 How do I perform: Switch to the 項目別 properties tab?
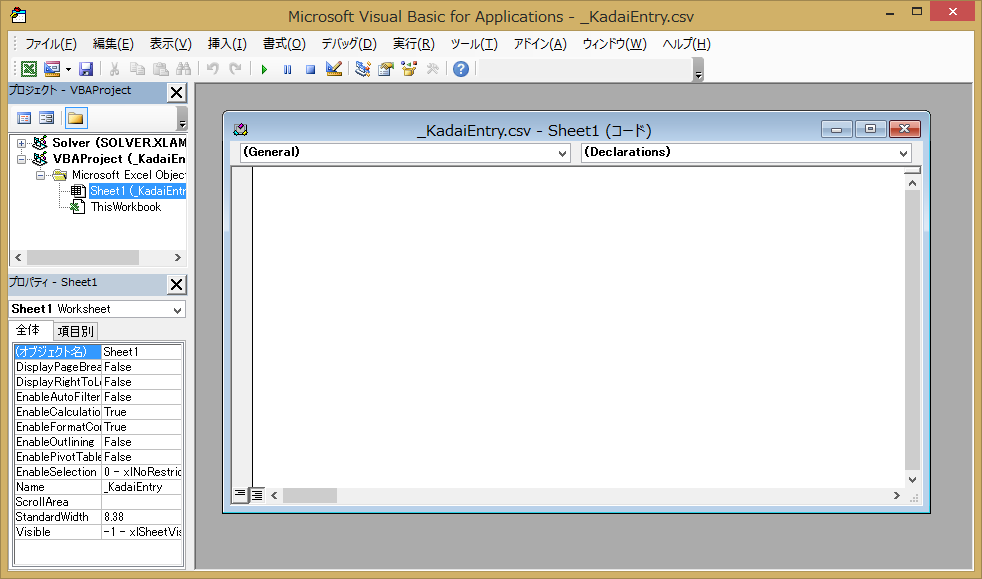[75, 331]
